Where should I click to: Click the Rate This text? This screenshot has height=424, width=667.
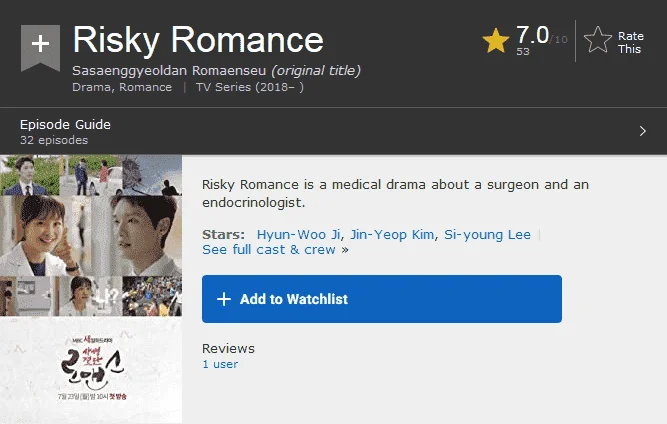(631, 43)
